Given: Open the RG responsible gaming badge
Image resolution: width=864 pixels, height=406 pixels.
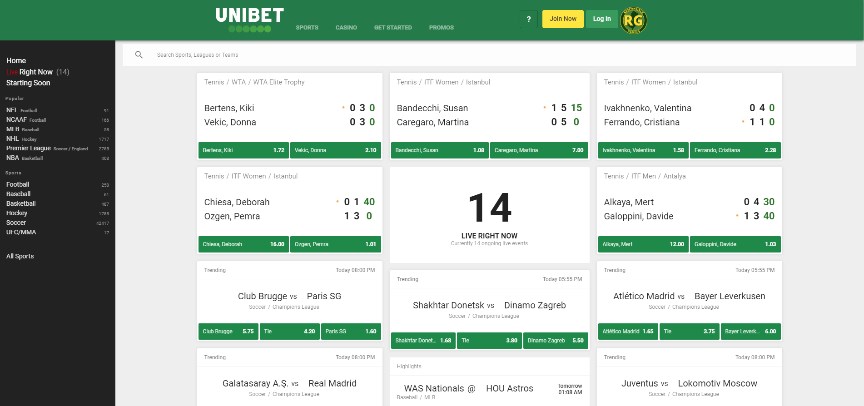Looking at the screenshot, I should click(633, 20).
